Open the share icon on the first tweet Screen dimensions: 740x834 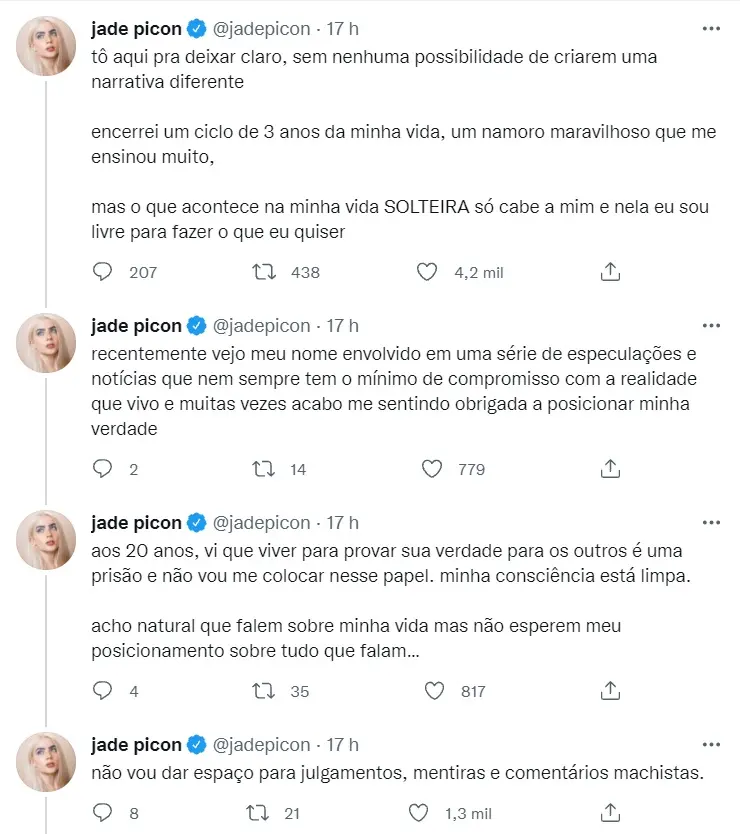pyautogui.click(x=609, y=271)
